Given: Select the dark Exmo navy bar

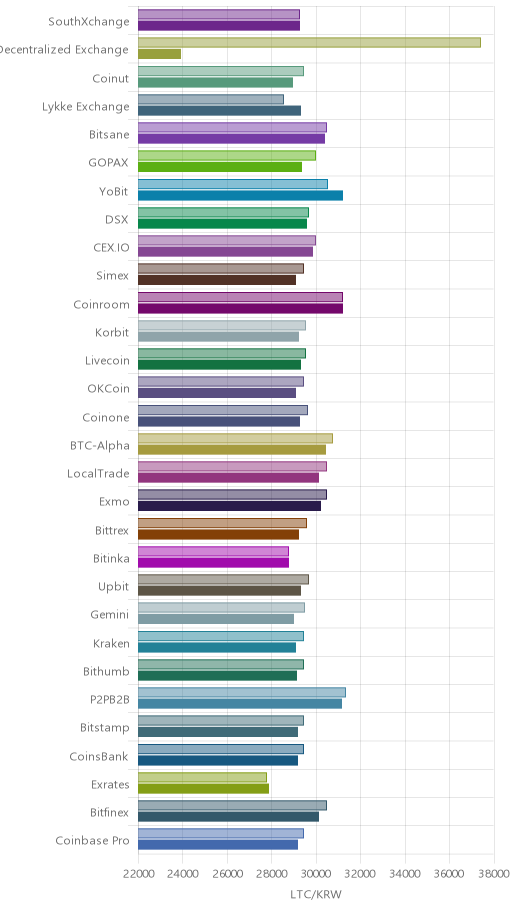Looking at the screenshot, I should pyautogui.click(x=229, y=506).
